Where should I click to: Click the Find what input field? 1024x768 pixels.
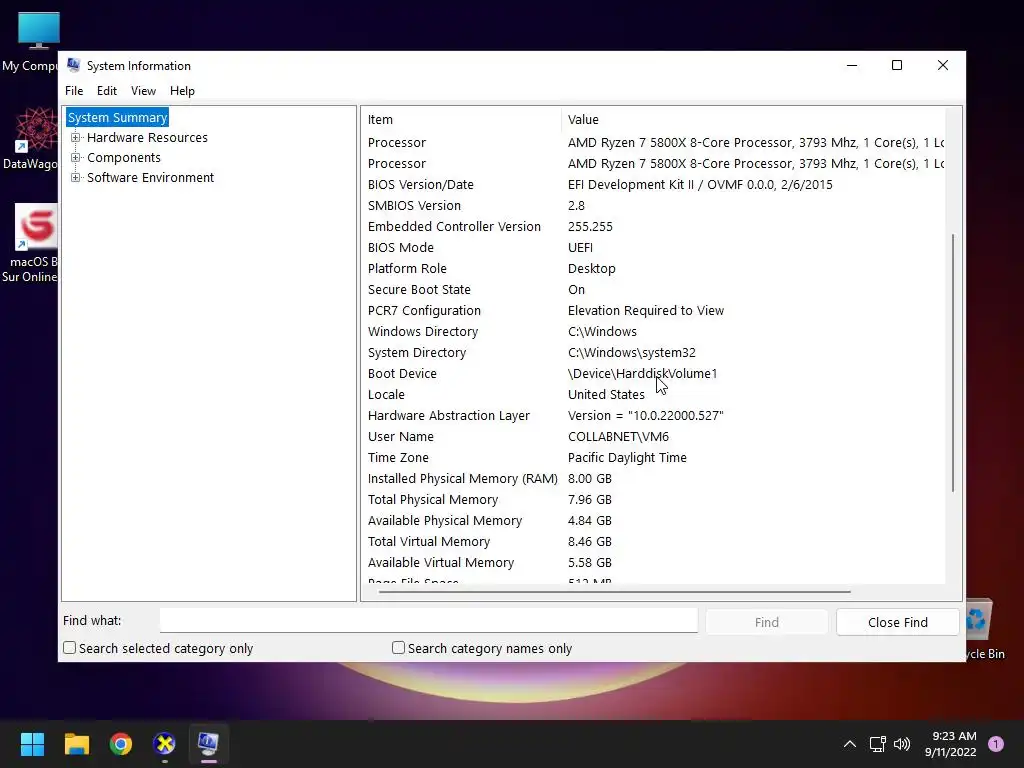pyautogui.click(x=428, y=620)
